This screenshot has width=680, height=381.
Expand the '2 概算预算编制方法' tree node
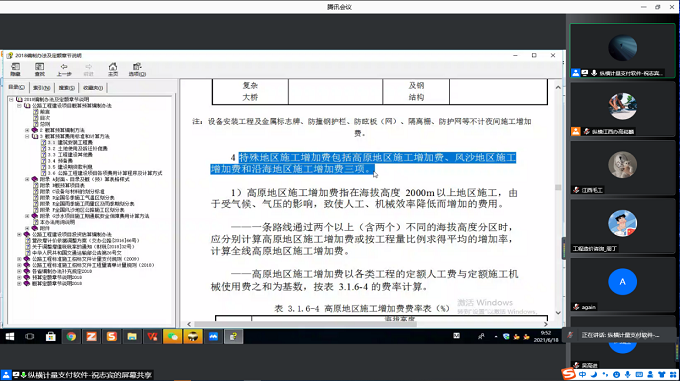[x=27, y=130]
